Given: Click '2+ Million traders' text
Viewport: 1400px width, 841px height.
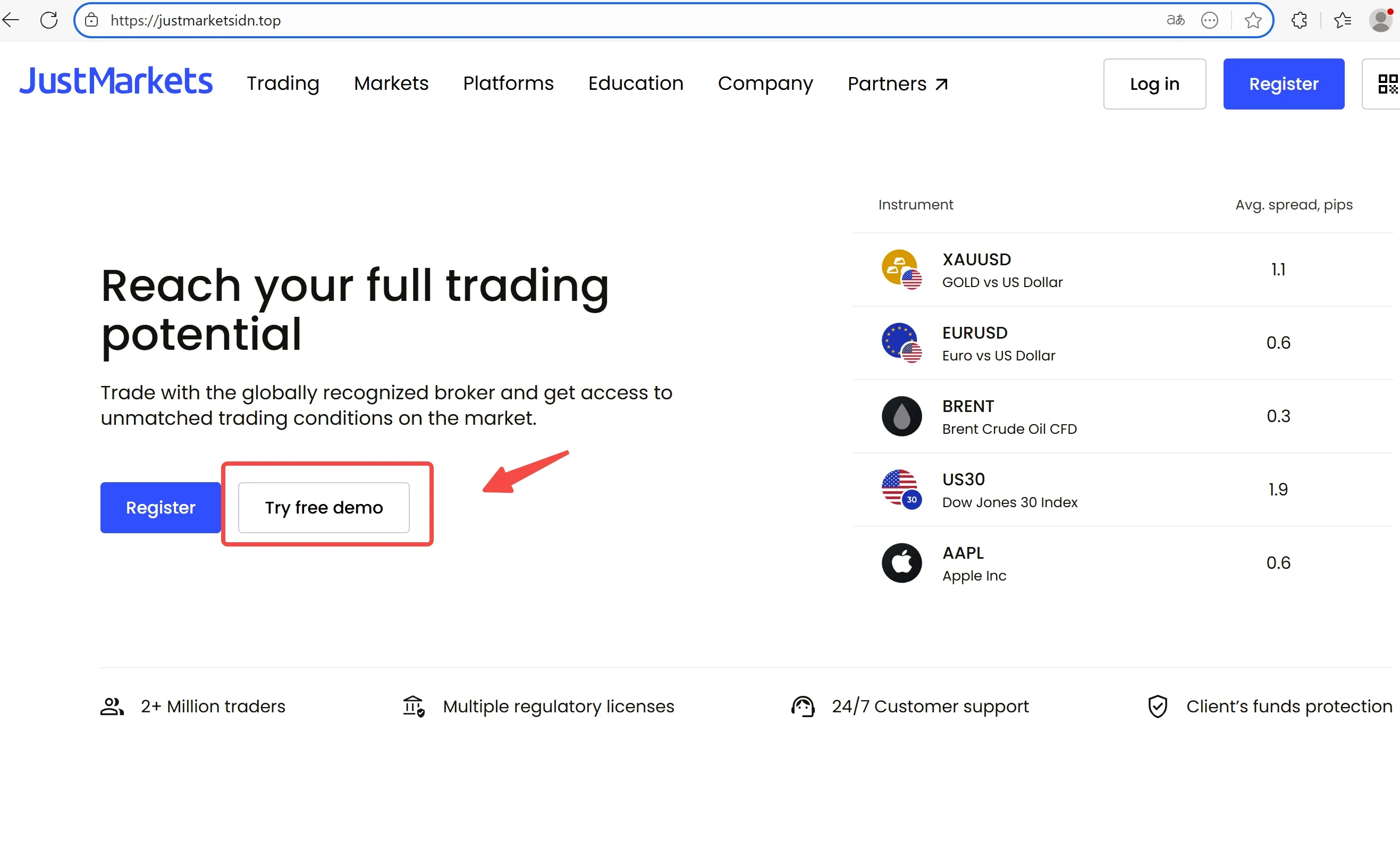Looking at the screenshot, I should [x=213, y=706].
